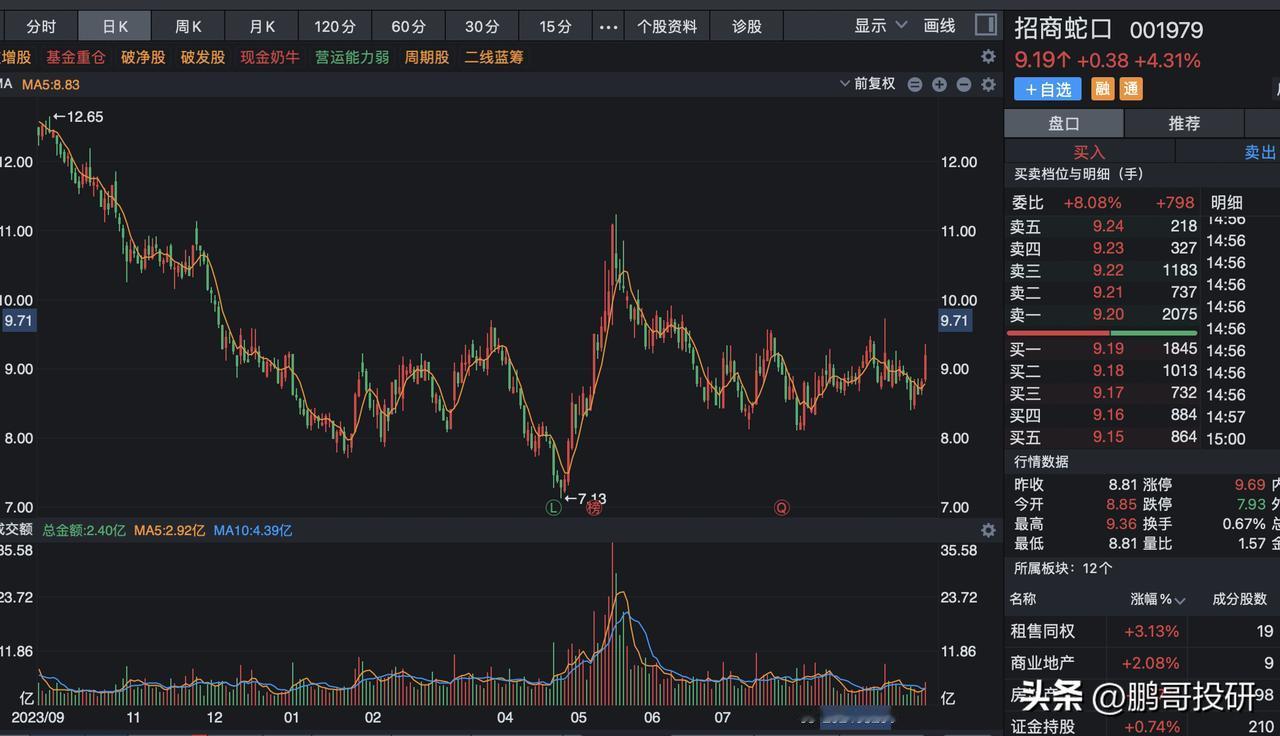Screen dimensions: 1280x736
Task: Zoom out chart with minus circle icon
Action: click(x=964, y=85)
